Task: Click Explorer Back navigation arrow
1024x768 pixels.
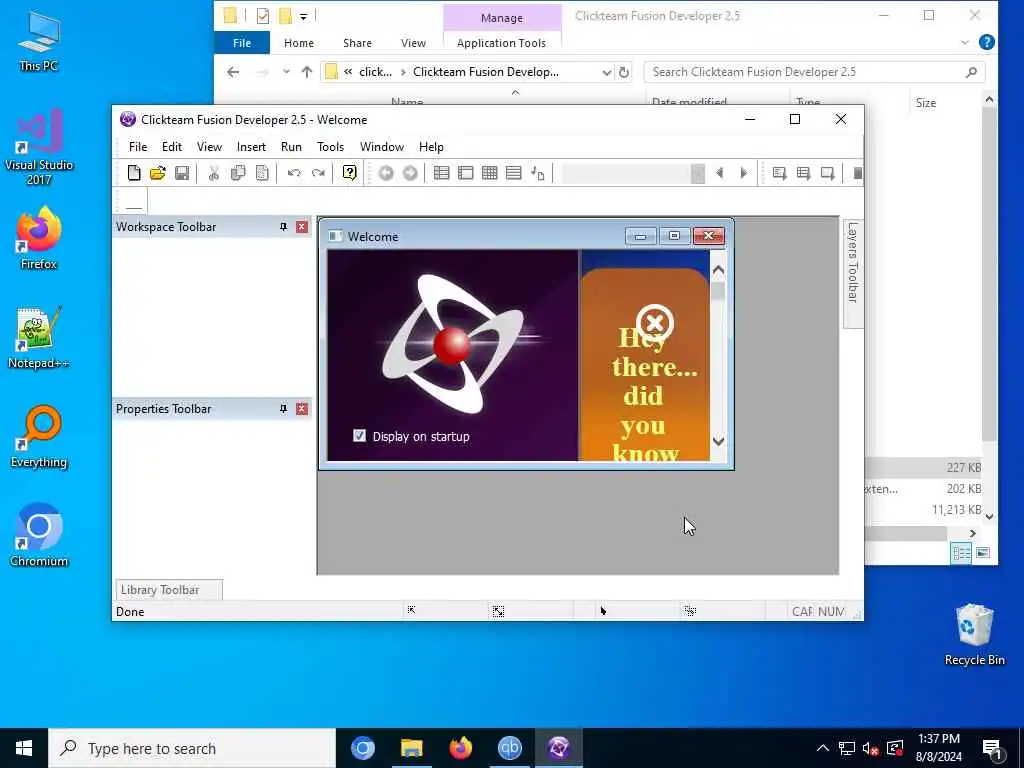Action: 233,72
